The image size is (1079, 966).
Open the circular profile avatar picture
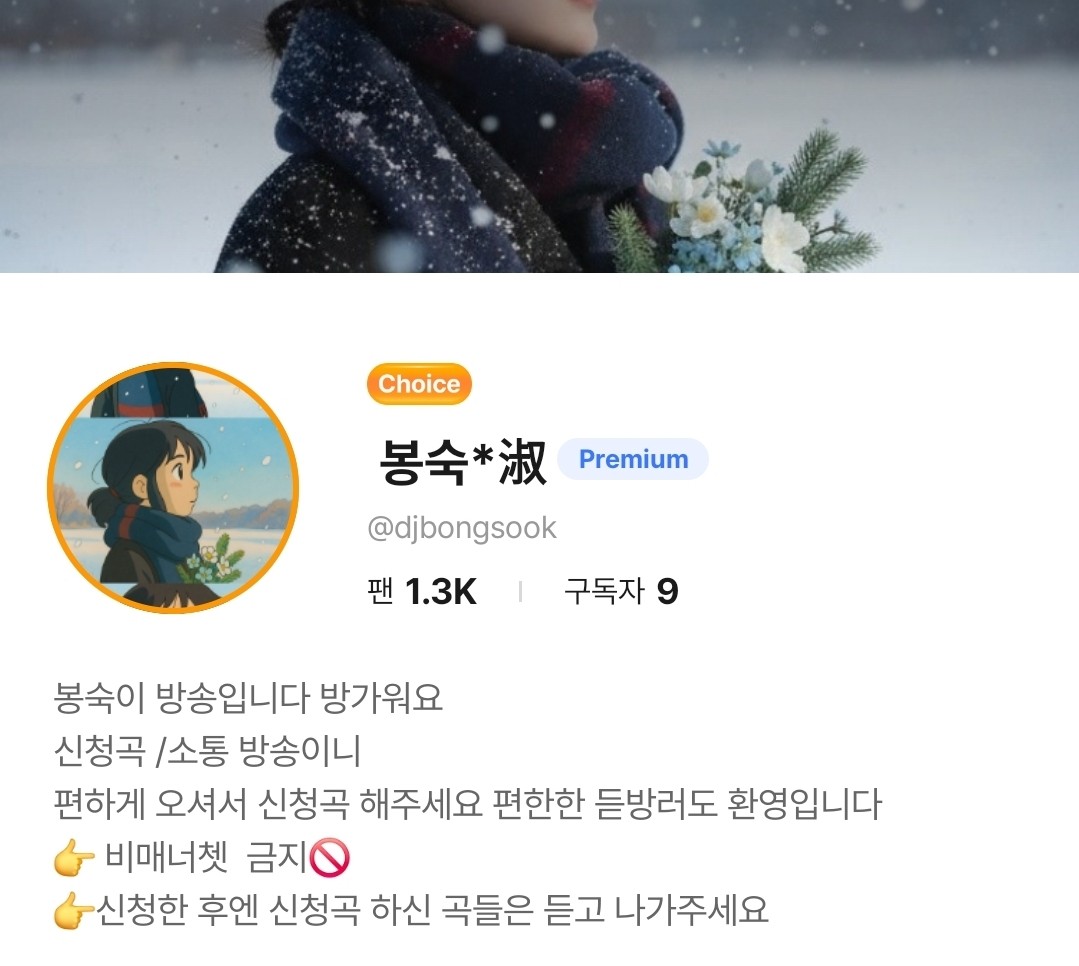[x=173, y=487]
